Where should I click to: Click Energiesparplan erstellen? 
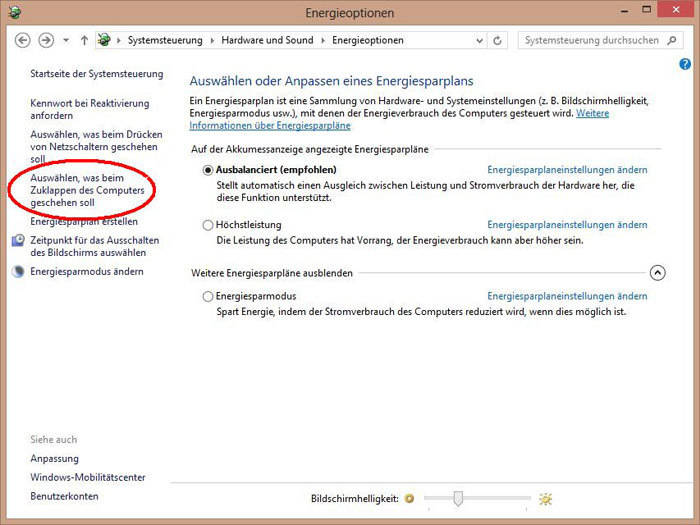[x=84, y=221]
